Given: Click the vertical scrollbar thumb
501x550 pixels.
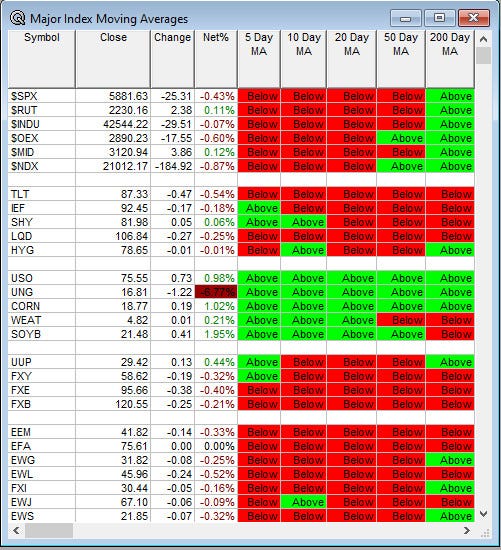Looking at the screenshot, I should (483, 55).
